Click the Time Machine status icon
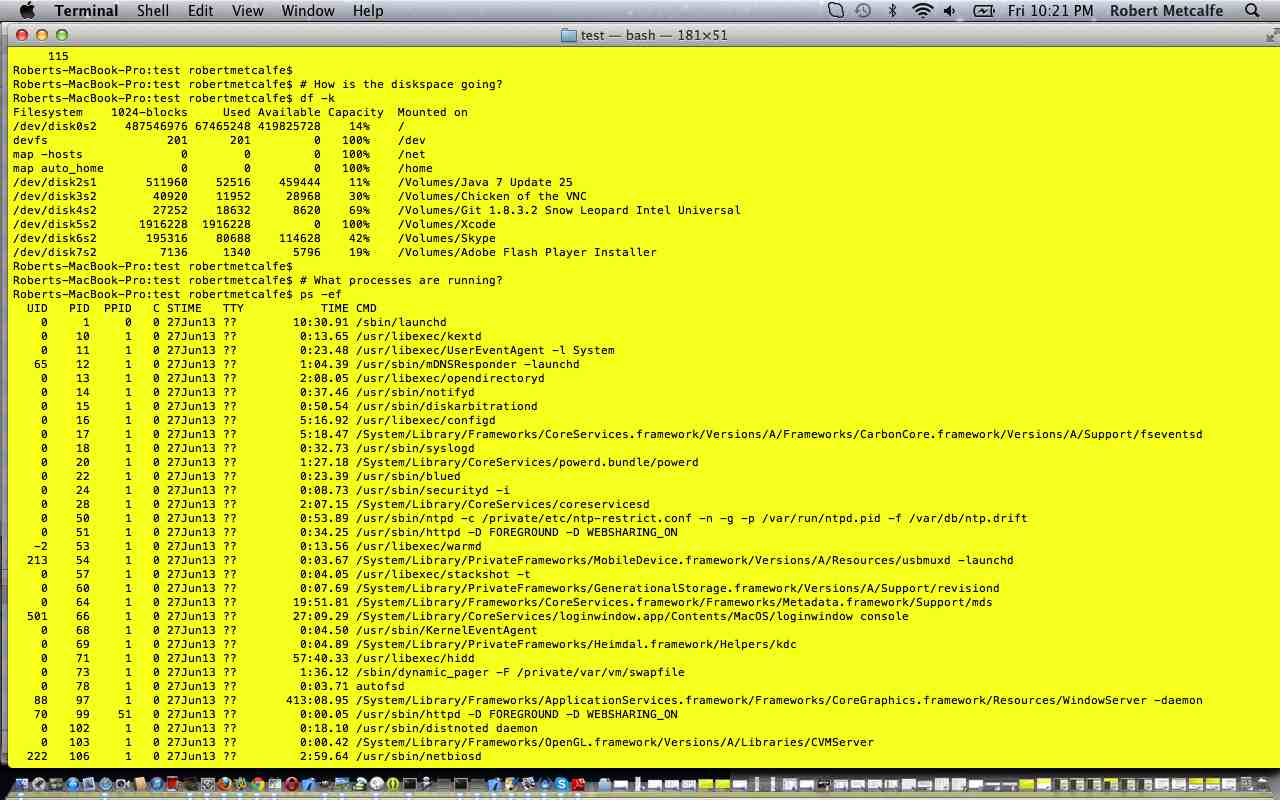Image resolution: width=1280 pixels, height=800 pixels. [863, 11]
